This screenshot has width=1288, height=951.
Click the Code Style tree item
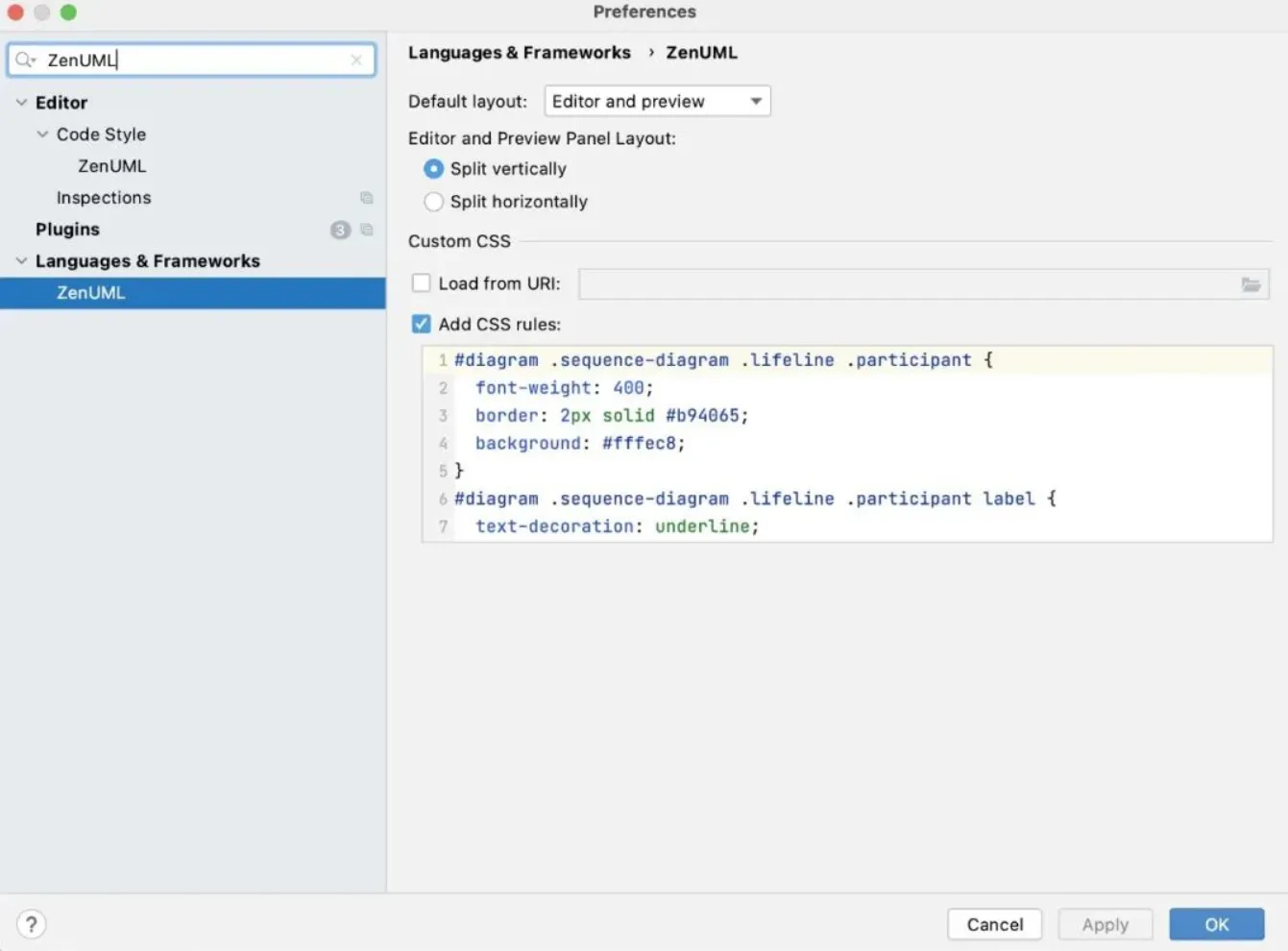[x=101, y=134]
